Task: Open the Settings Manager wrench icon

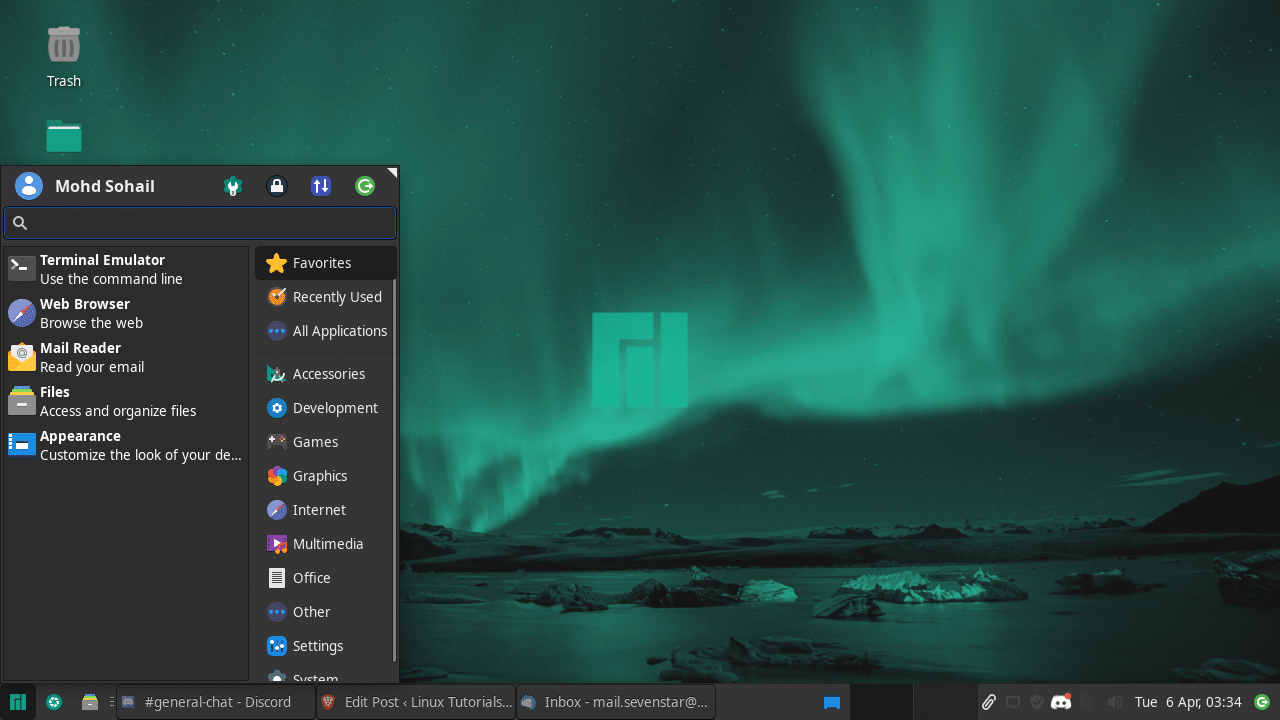Action: 232,185
